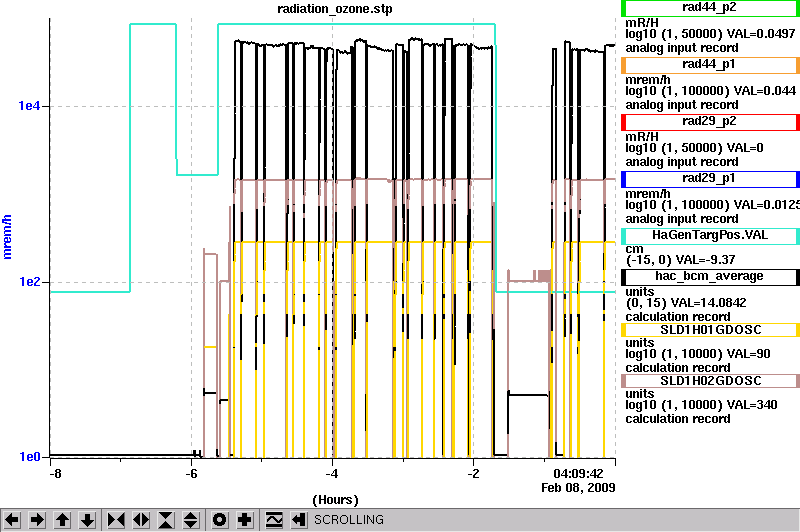Select the rad44_p2 green legend entry
The image size is (800, 532).
[710, 8]
